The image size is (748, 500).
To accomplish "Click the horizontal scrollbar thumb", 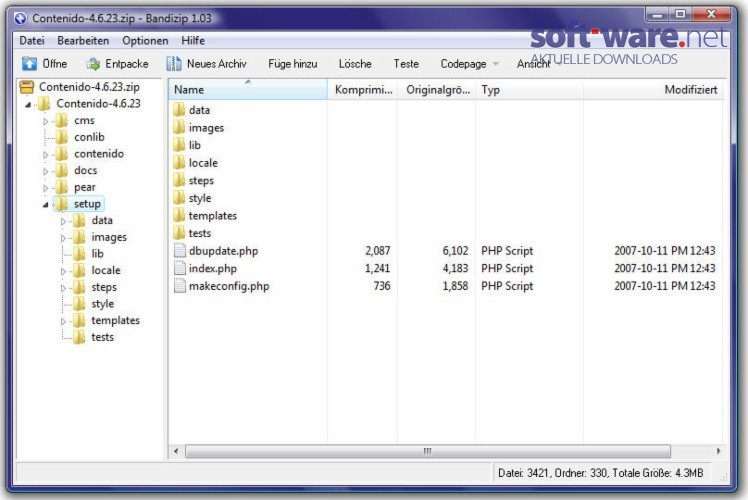I will (428, 451).
